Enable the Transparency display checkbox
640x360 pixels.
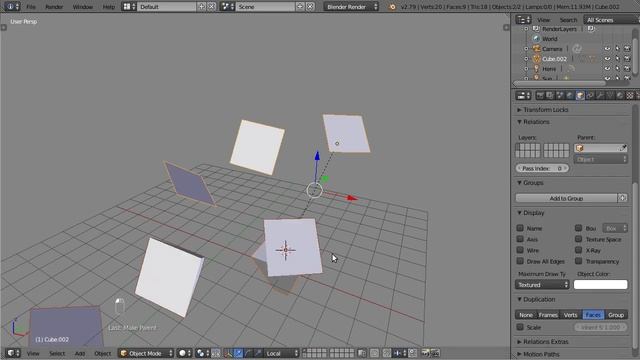[578, 261]
